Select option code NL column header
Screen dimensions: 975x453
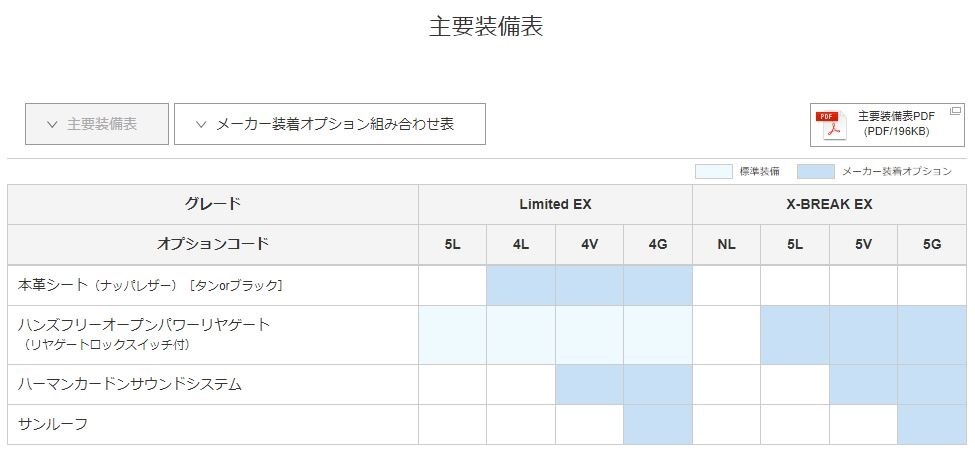click(x=726, y=244)
